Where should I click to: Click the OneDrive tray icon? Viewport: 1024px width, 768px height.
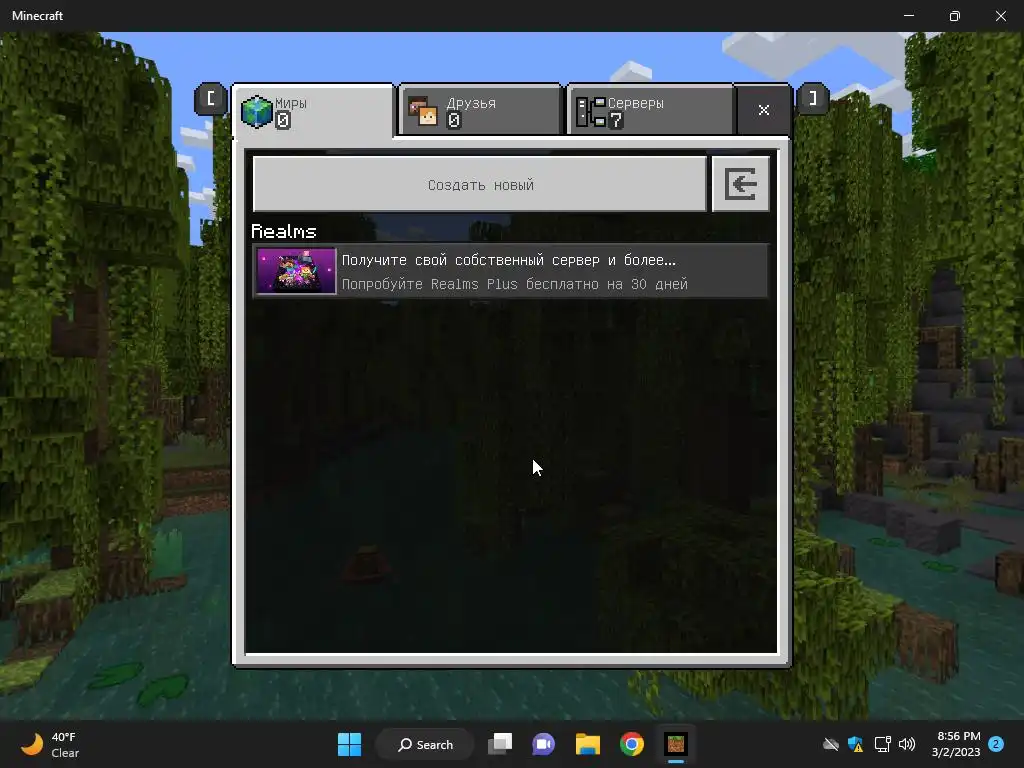831,744
